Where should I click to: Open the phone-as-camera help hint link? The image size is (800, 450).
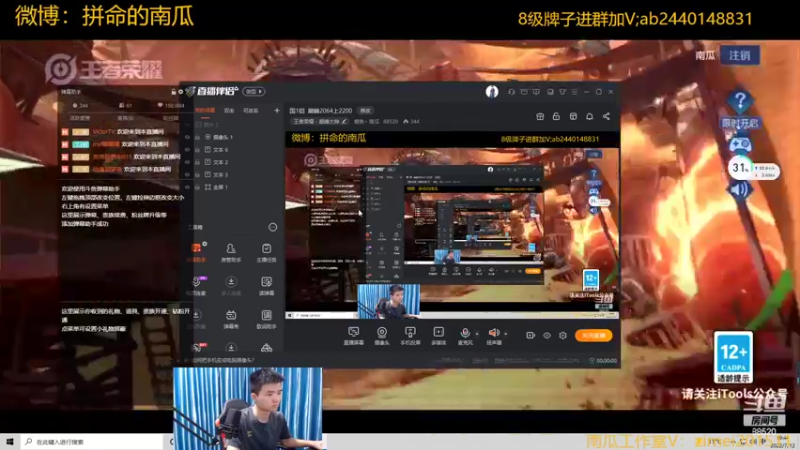tap(222, 360)
